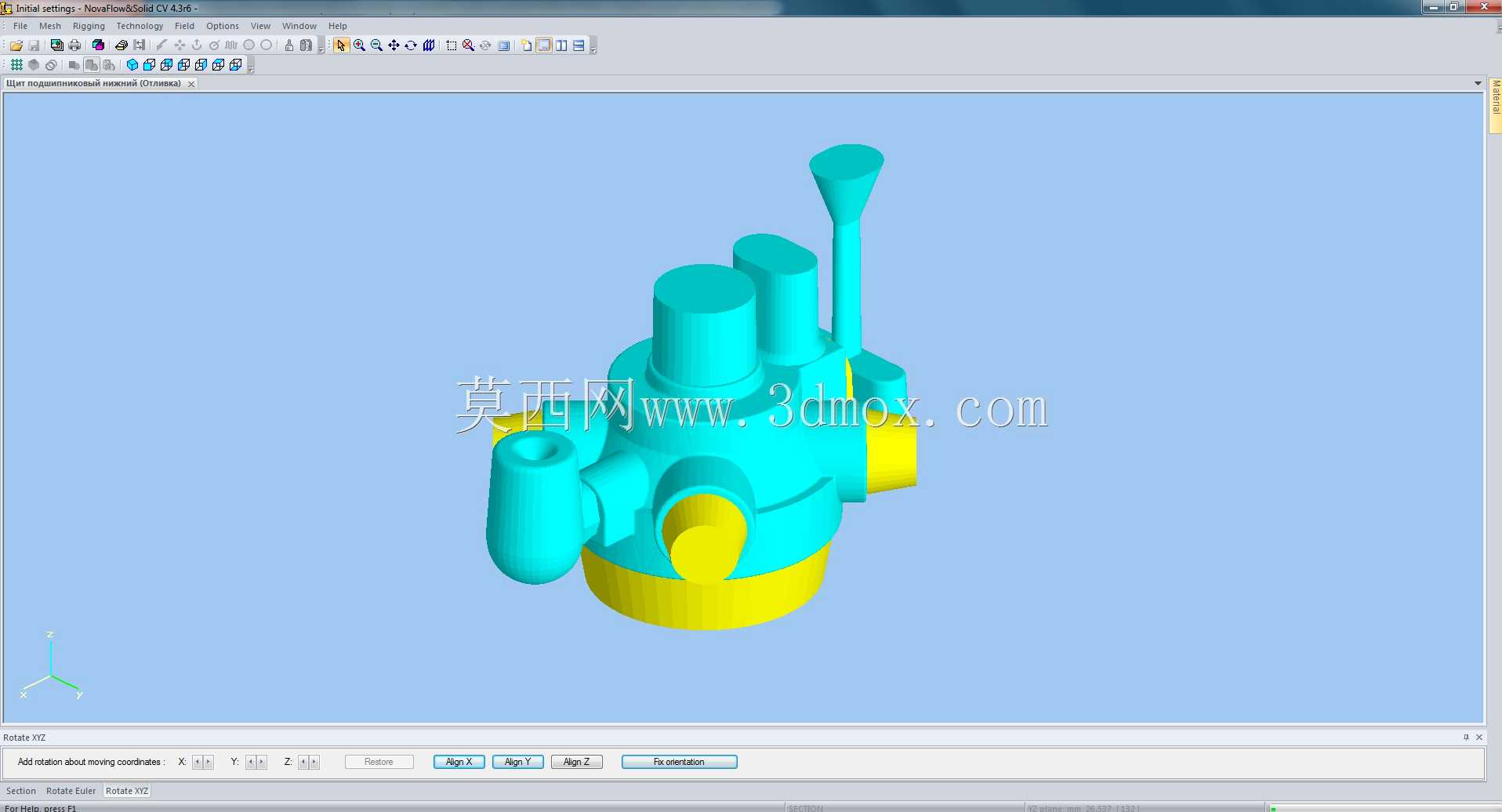The image size is (1502, 812).
Task: Click the anchor tool icon
Action: (x=197, y=45)
